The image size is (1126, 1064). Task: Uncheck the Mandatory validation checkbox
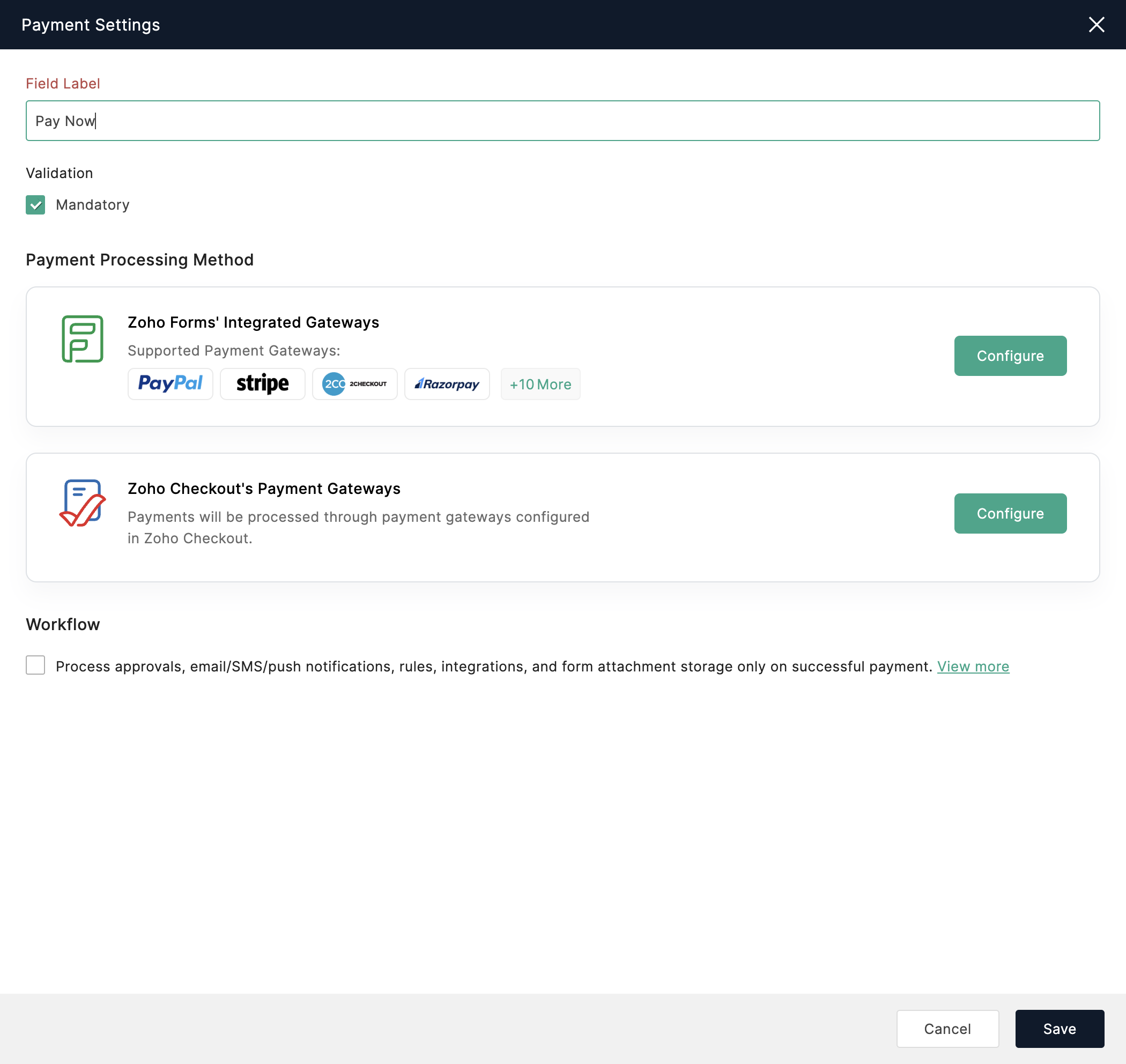(35, 205)
